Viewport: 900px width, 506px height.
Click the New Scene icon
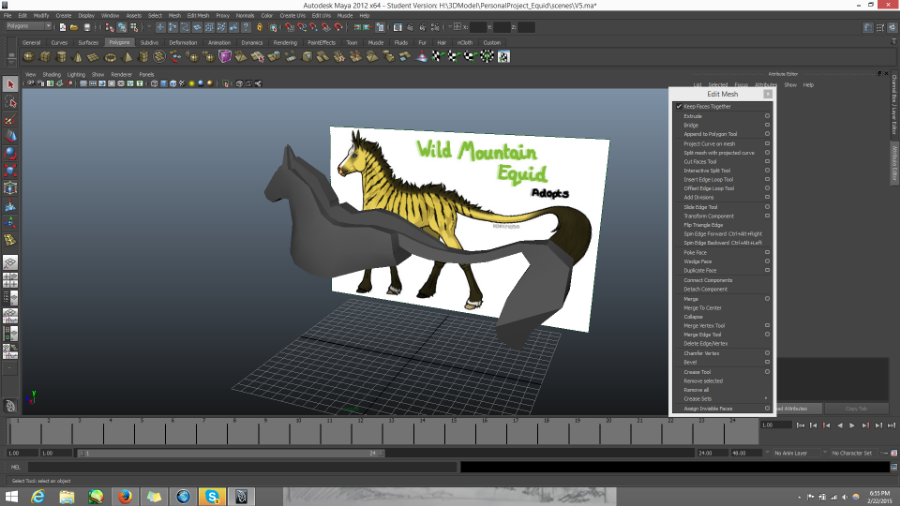point(63,27)
